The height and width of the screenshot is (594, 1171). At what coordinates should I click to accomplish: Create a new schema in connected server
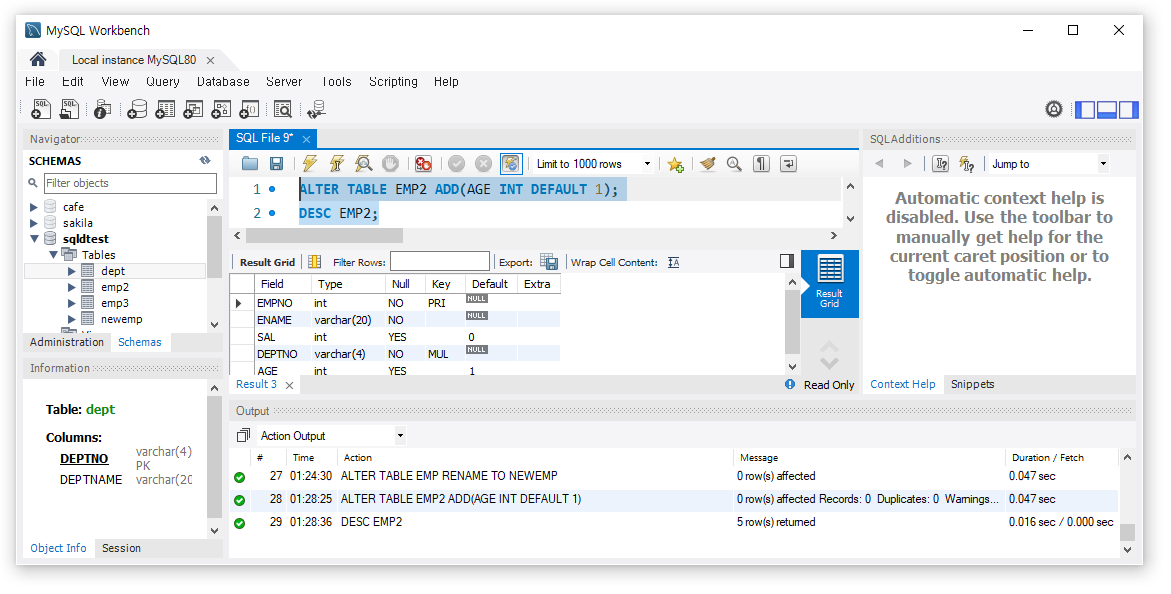pos(137,109)
